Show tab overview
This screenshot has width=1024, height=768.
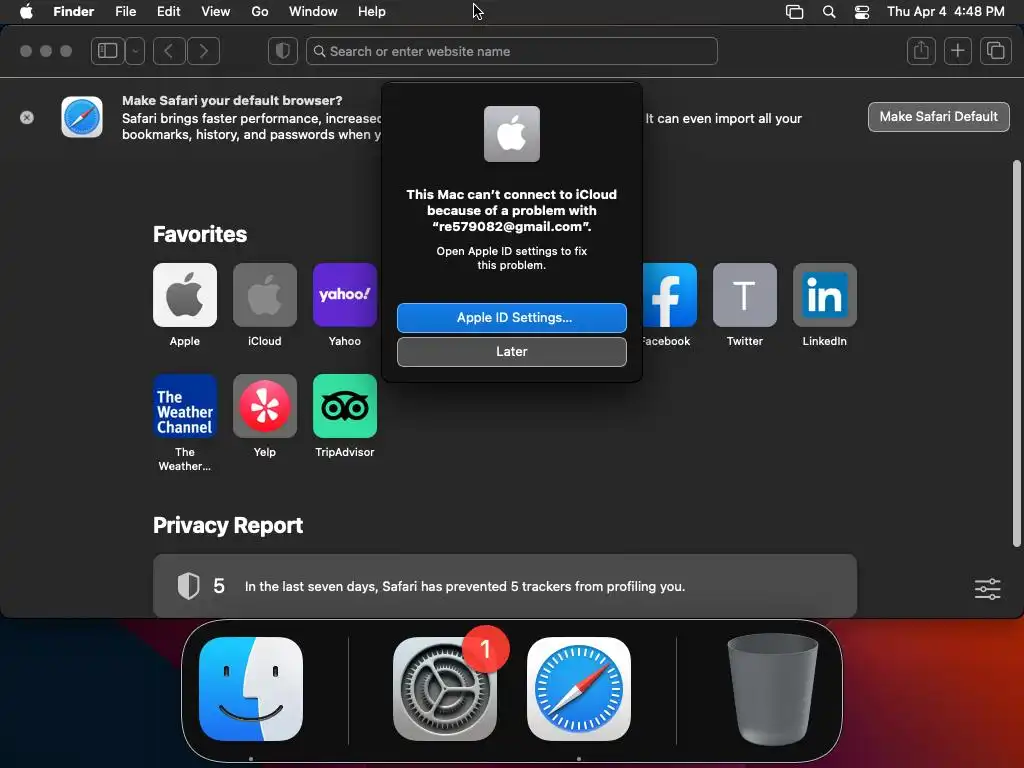tap(995, 51)
